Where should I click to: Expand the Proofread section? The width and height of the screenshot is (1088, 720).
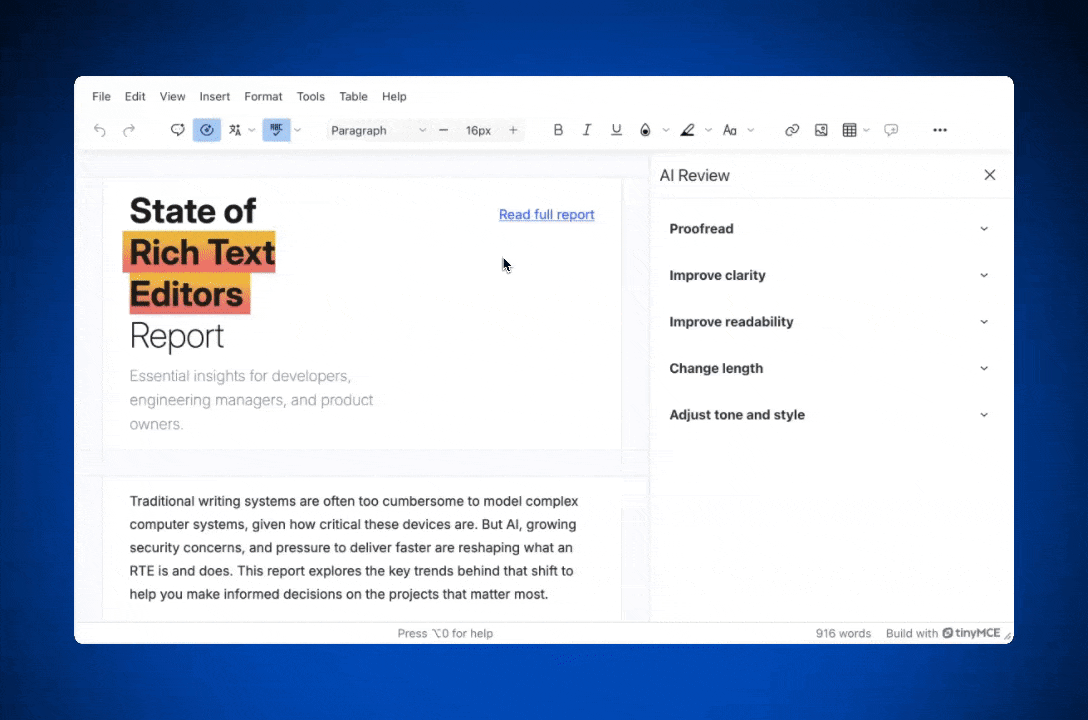[828, 229]
